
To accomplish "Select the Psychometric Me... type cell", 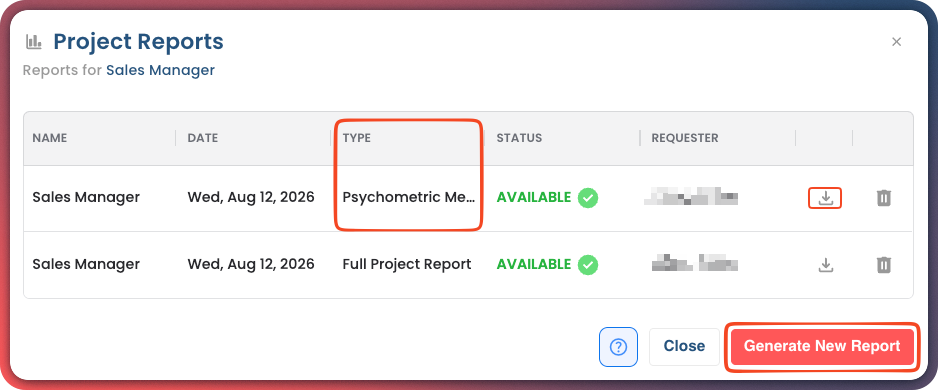I will (x=409, y=197).
